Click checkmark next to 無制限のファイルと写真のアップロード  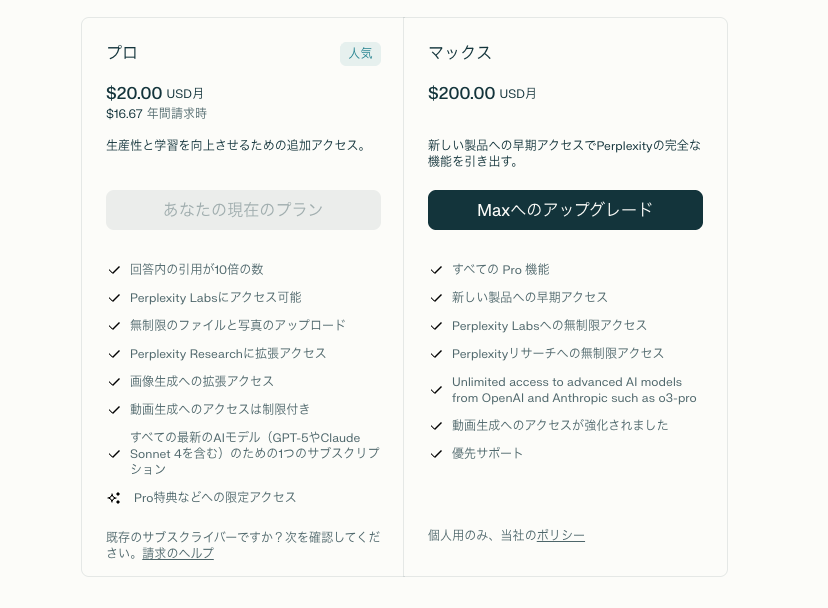pos(114,326)
